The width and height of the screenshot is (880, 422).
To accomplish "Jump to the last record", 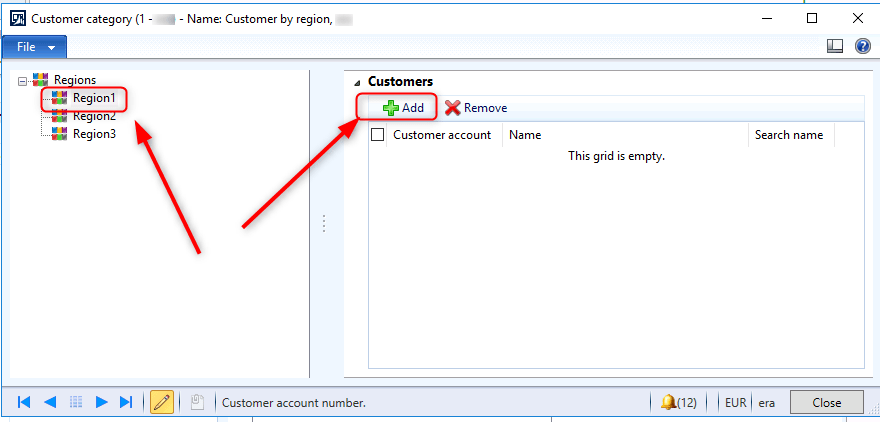I will [126, 402].
